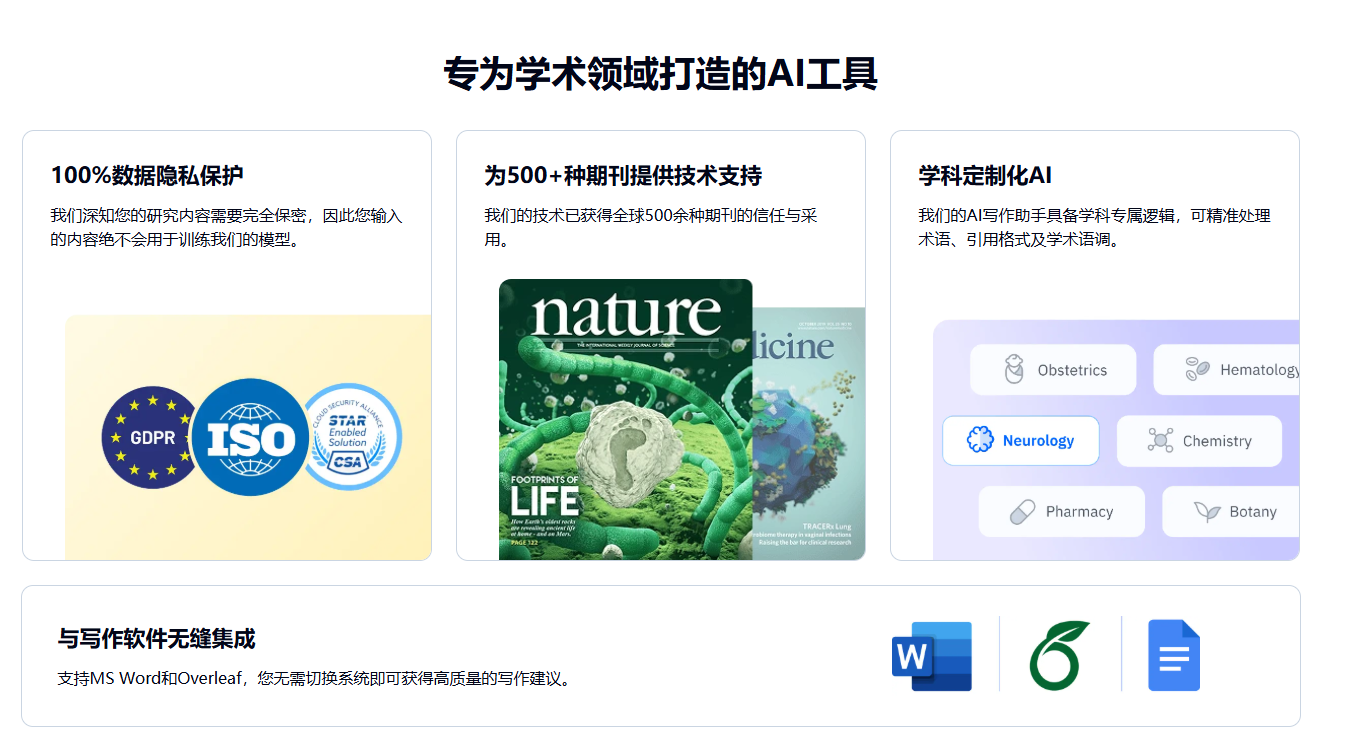
Task: Open the Google Docs icon
Action: tap(1173, 654)
